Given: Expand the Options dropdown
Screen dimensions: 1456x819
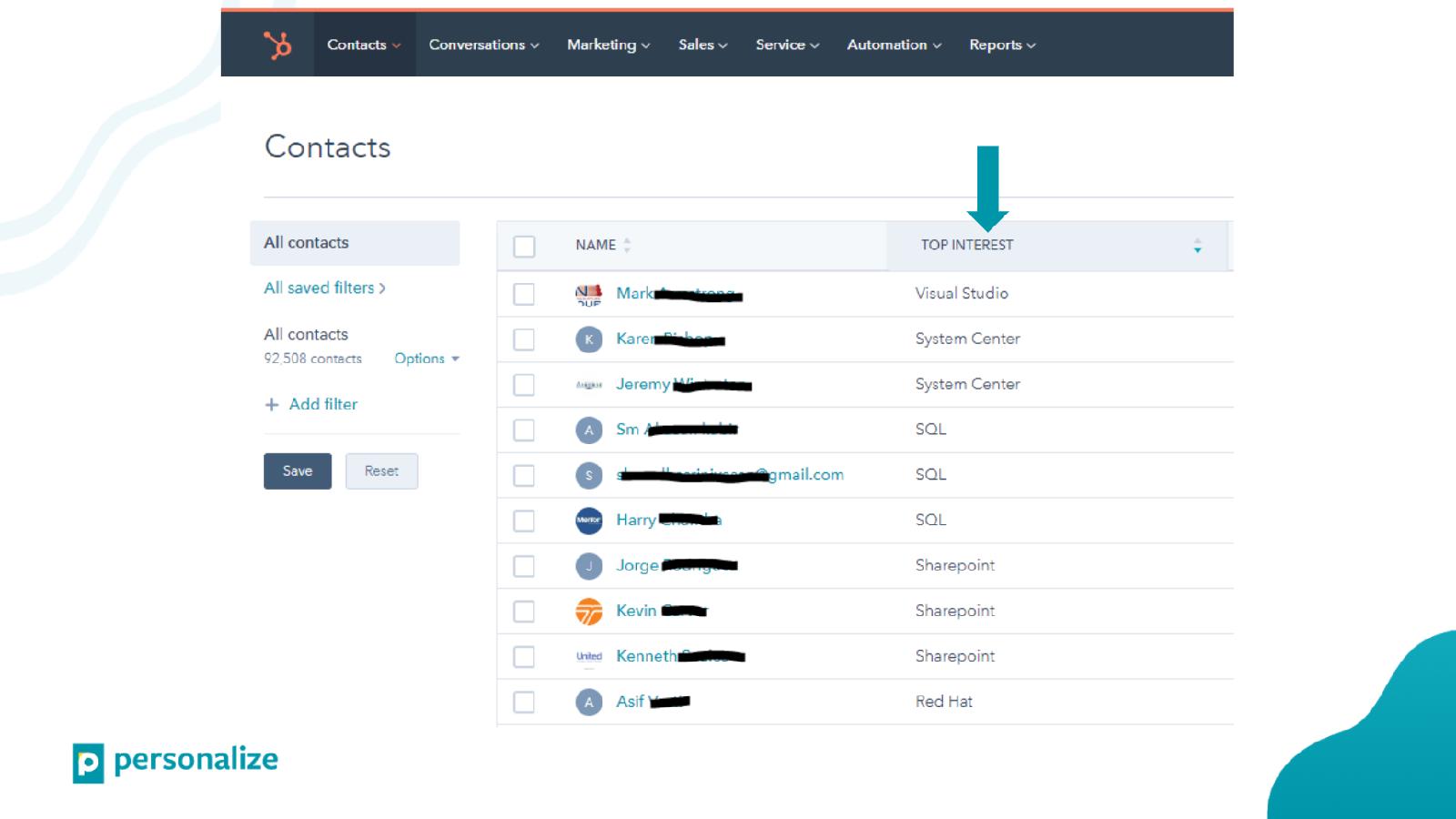Looking at the screenshot, I should click(x=427, y=359).
